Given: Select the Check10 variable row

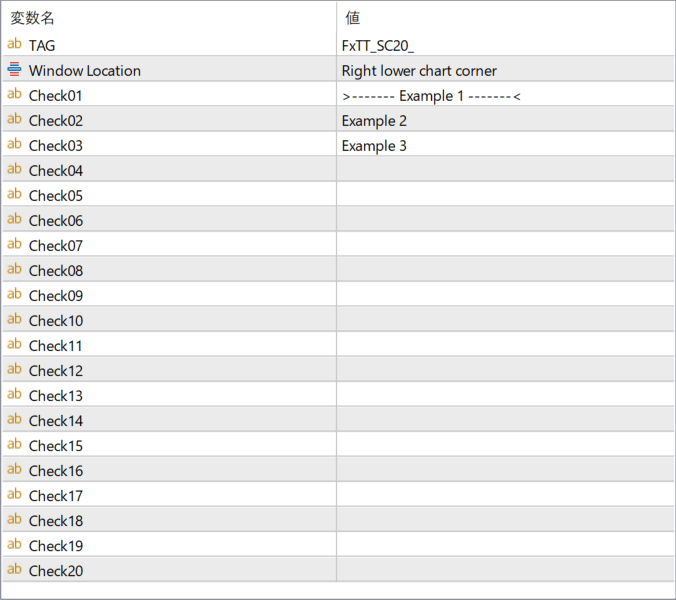Looking at the screenshot, I should pyautogui.click(x=56, y=320).
